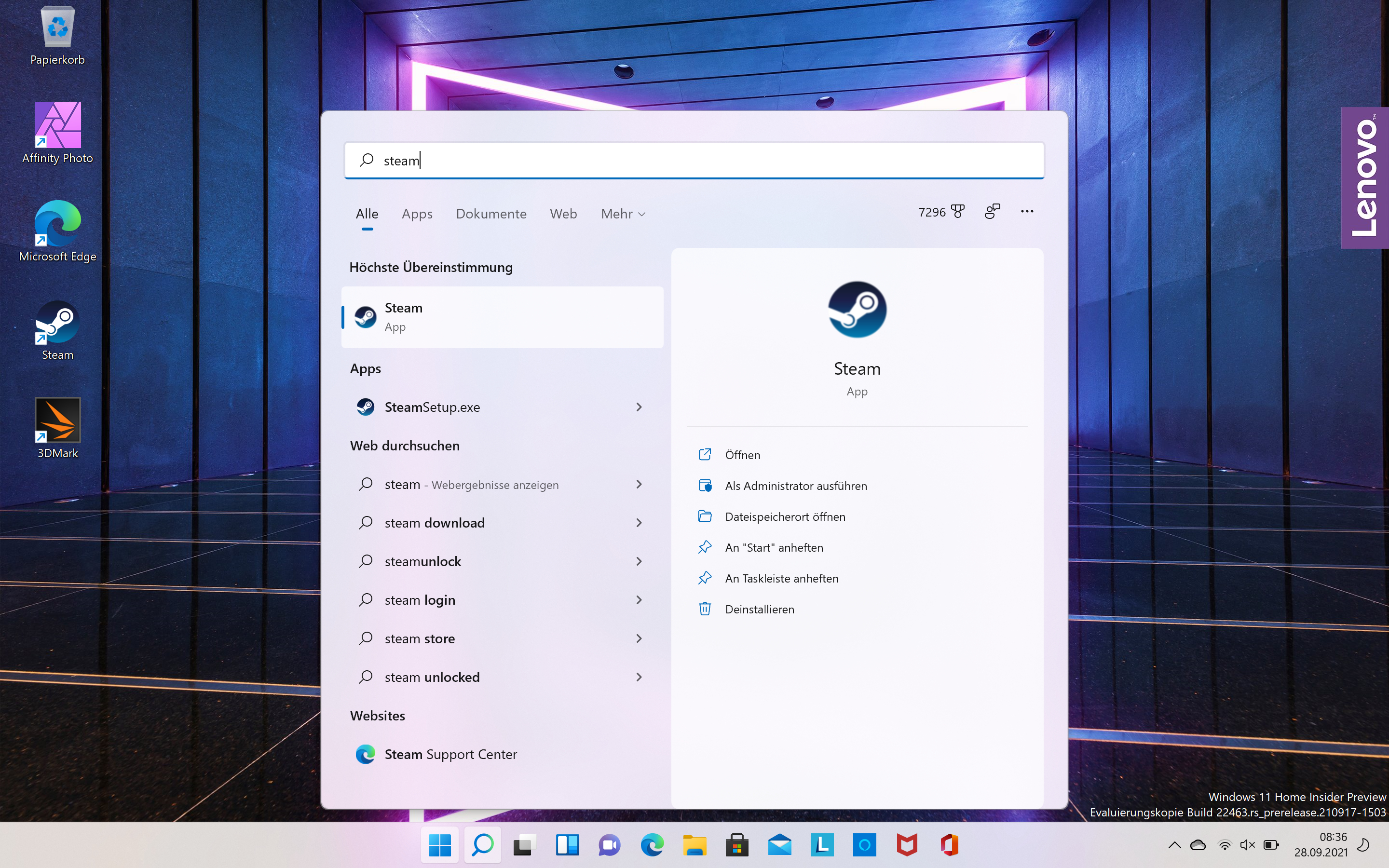The height and width of the screenshot is (868, 1389).
Task: Open the Lenovo L app on taskbar
Action: pos(822,845)
